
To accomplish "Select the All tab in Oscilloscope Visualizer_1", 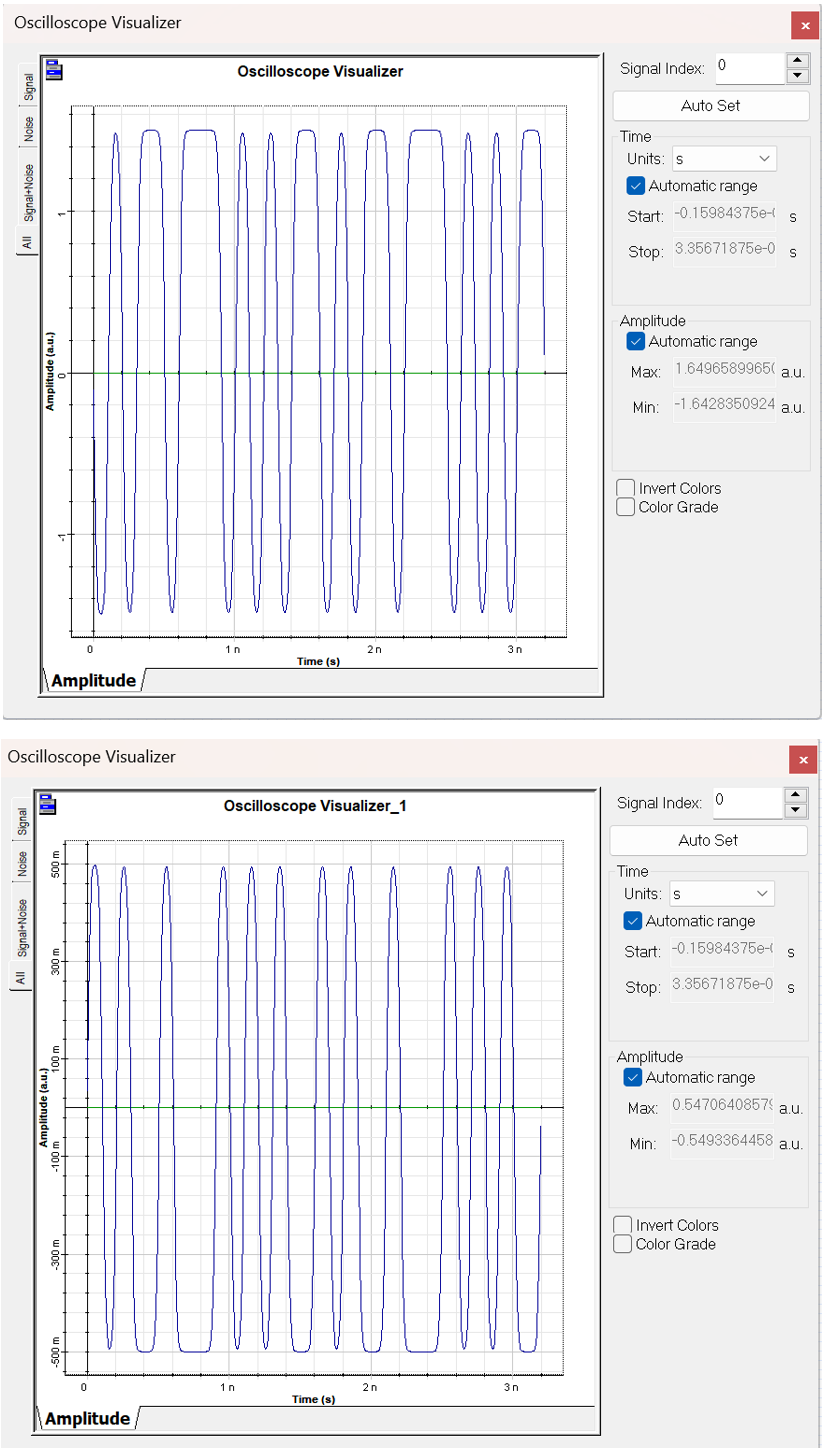I will tap(23, 977).
